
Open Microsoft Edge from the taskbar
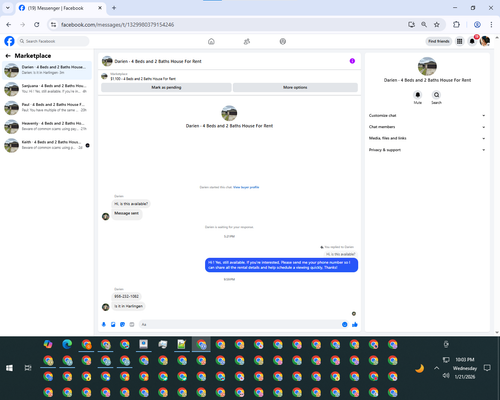(67, 344)
